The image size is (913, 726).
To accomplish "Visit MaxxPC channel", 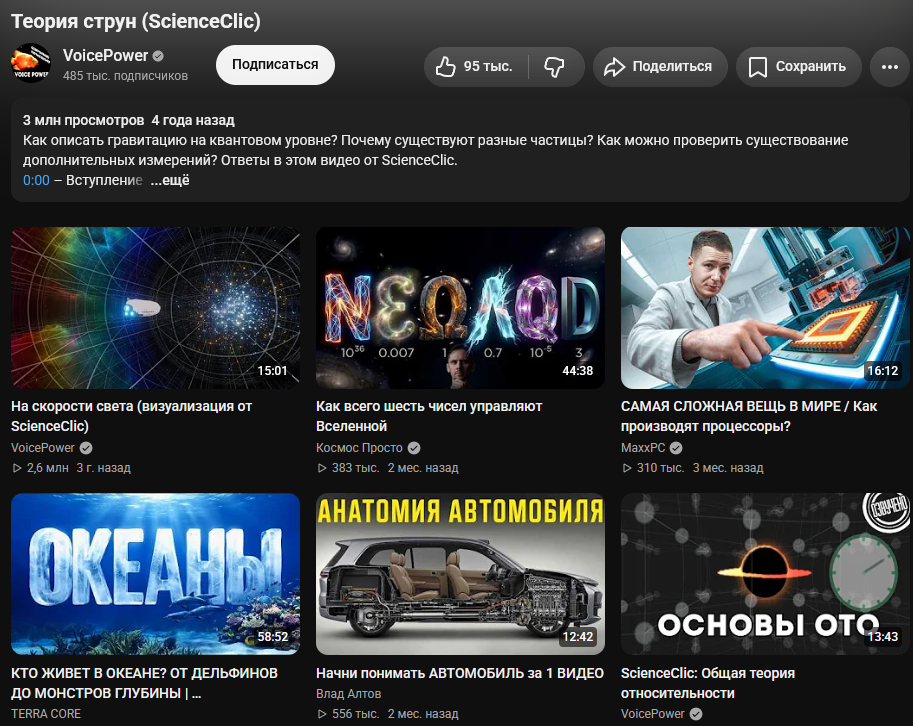I will 643,448.
